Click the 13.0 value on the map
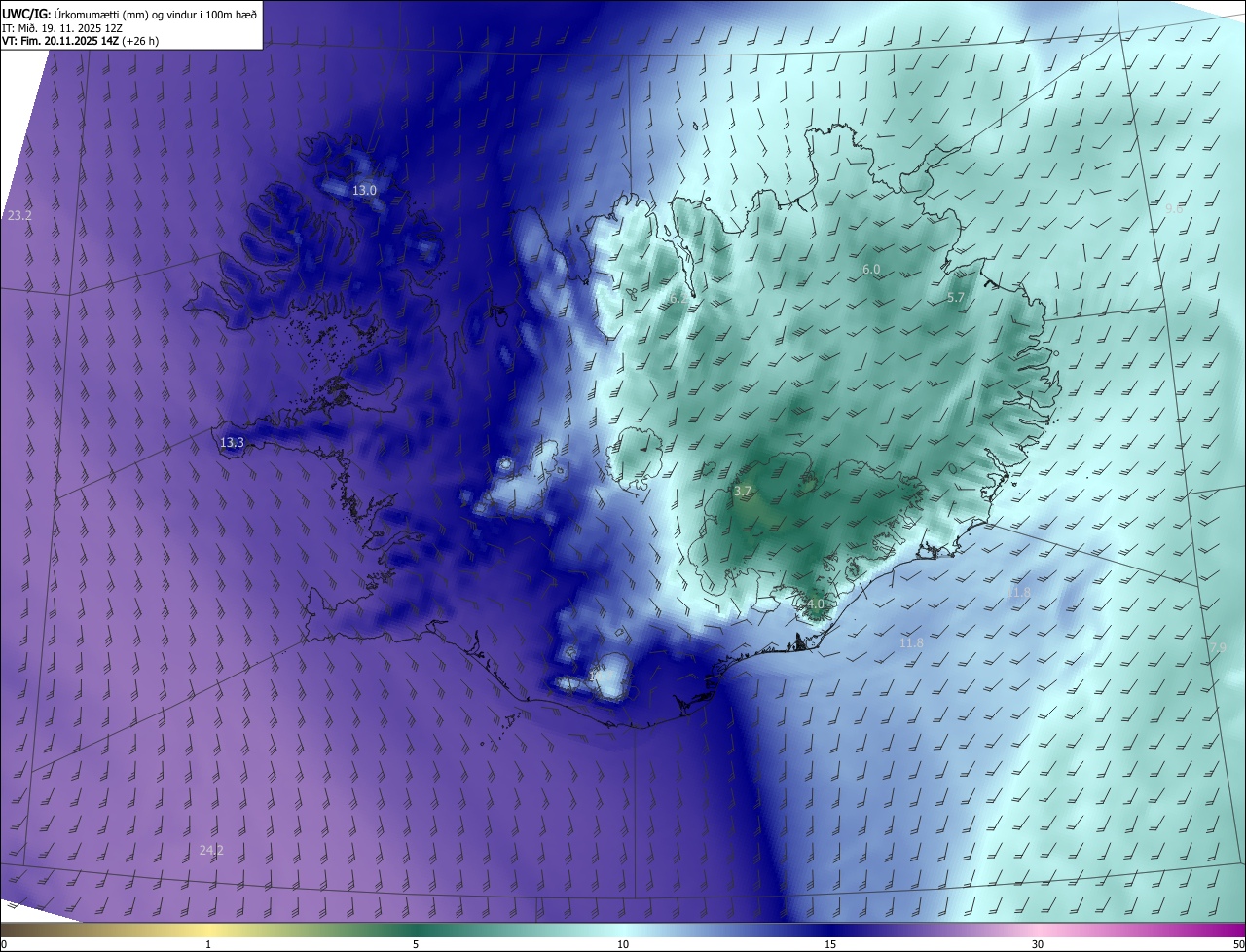The height and width of the screenshot is (952, 1246). point(364,191)
